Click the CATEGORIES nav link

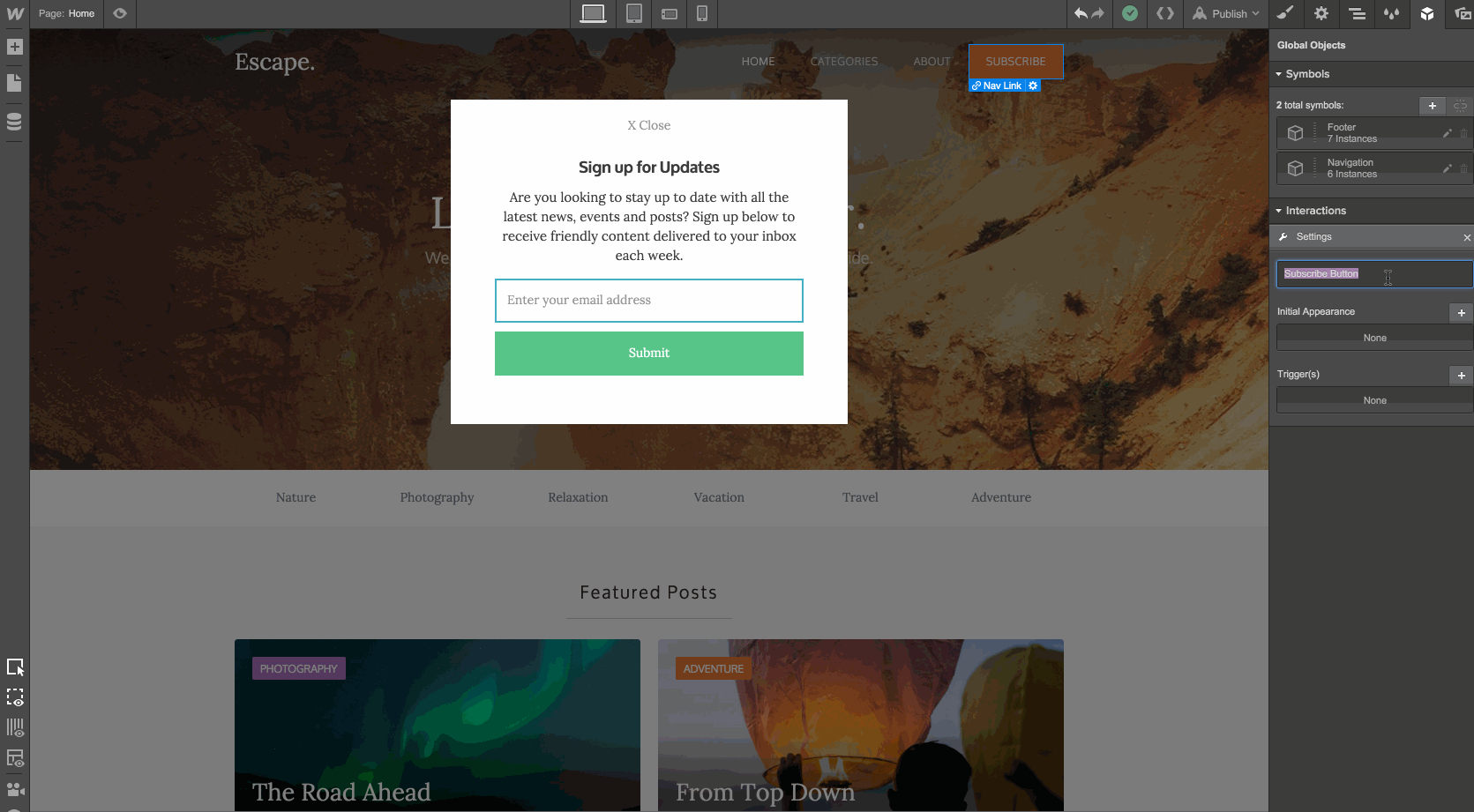click(x=844, y=62)
